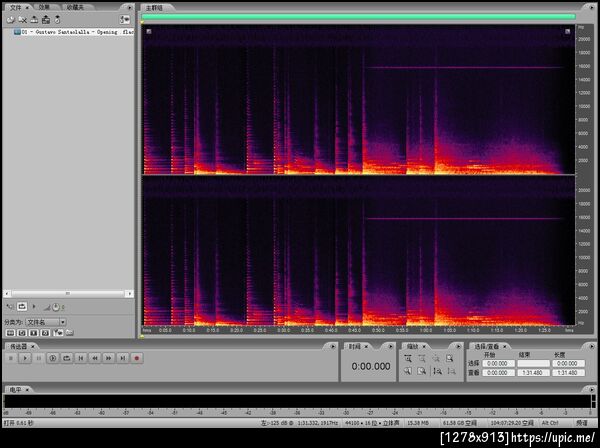600x448 pixels.
Task: Click the red Record button
Action: 137,358
